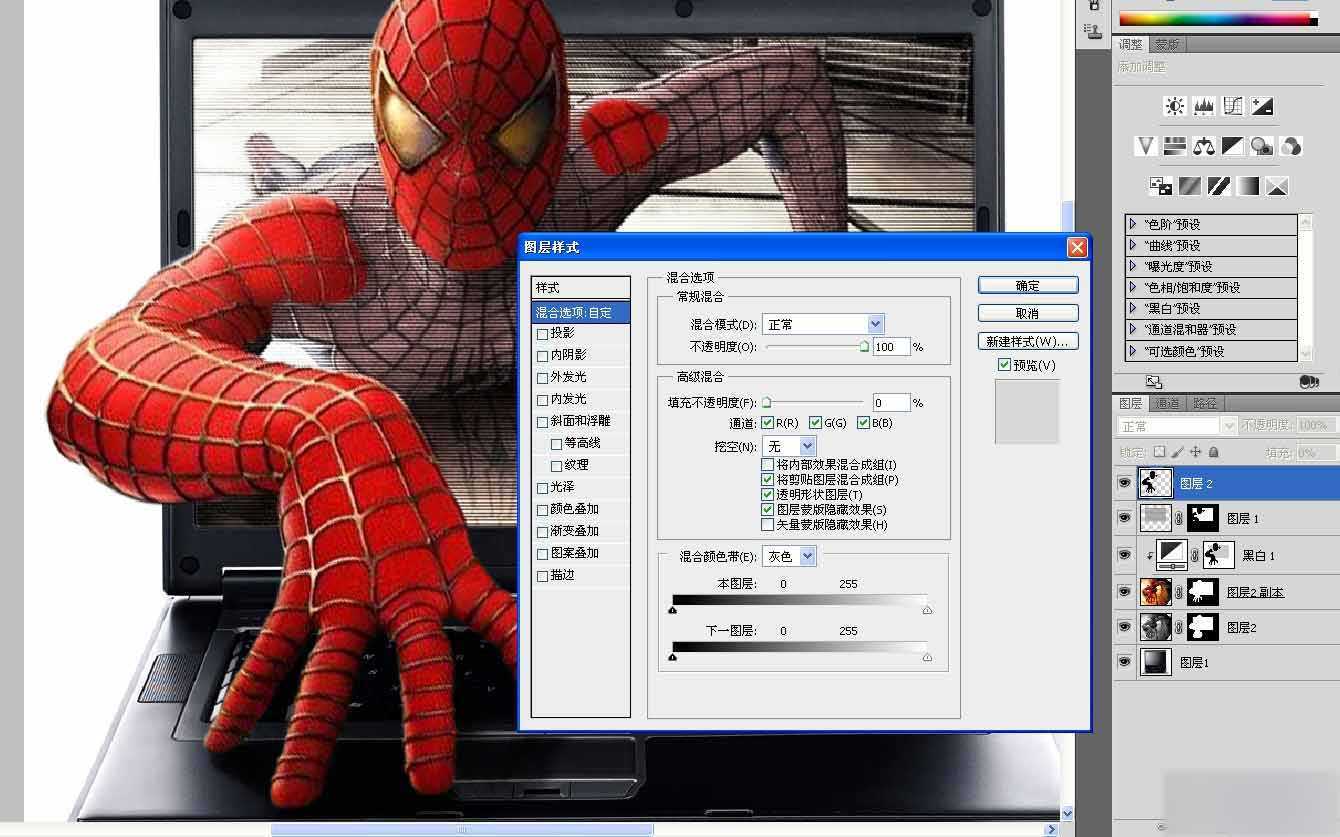The height and width of the screenshot is (837, 1340).
Task: Enable the 投影 drop shadow effect checkbox
Action: tap(542, 335)
